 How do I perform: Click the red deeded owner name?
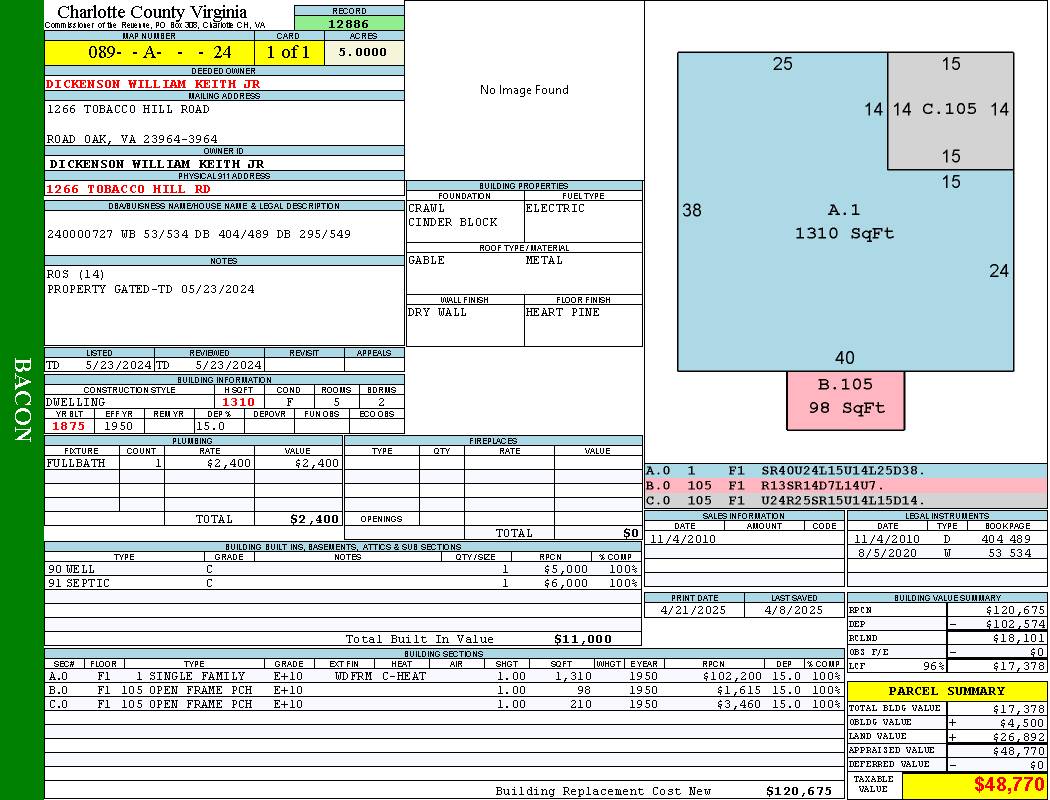coord(153,84)
